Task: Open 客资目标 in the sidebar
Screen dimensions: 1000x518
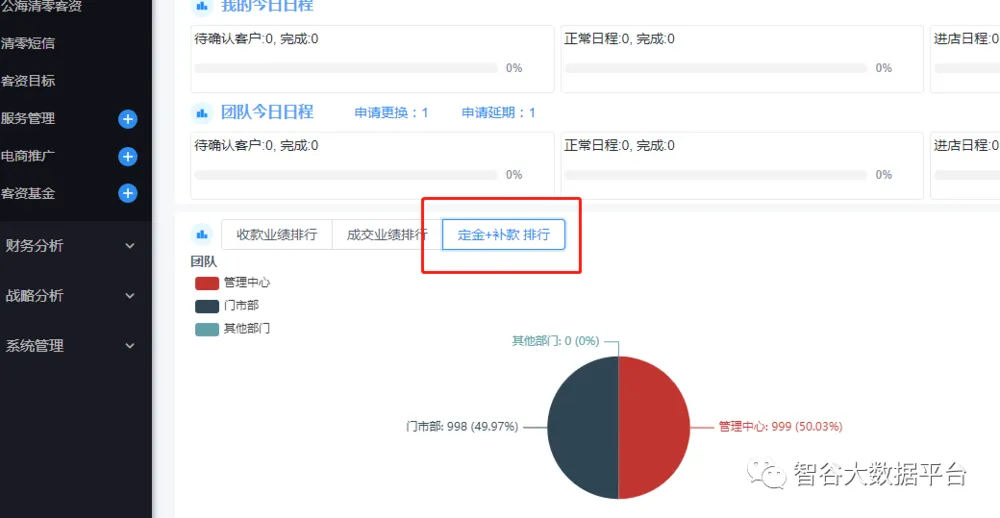Action: coord(28,81)
